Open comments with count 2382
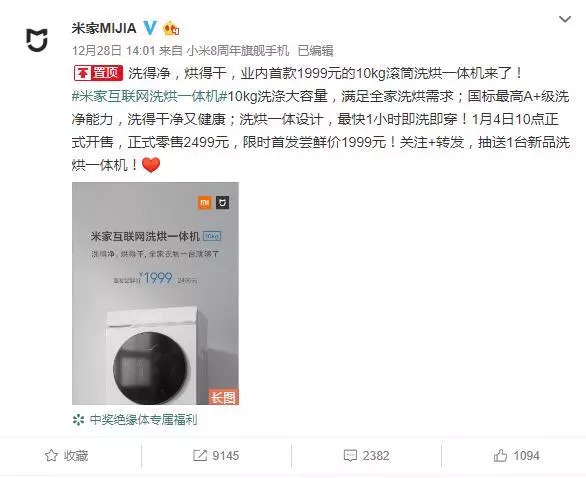 tap(367, 456)
